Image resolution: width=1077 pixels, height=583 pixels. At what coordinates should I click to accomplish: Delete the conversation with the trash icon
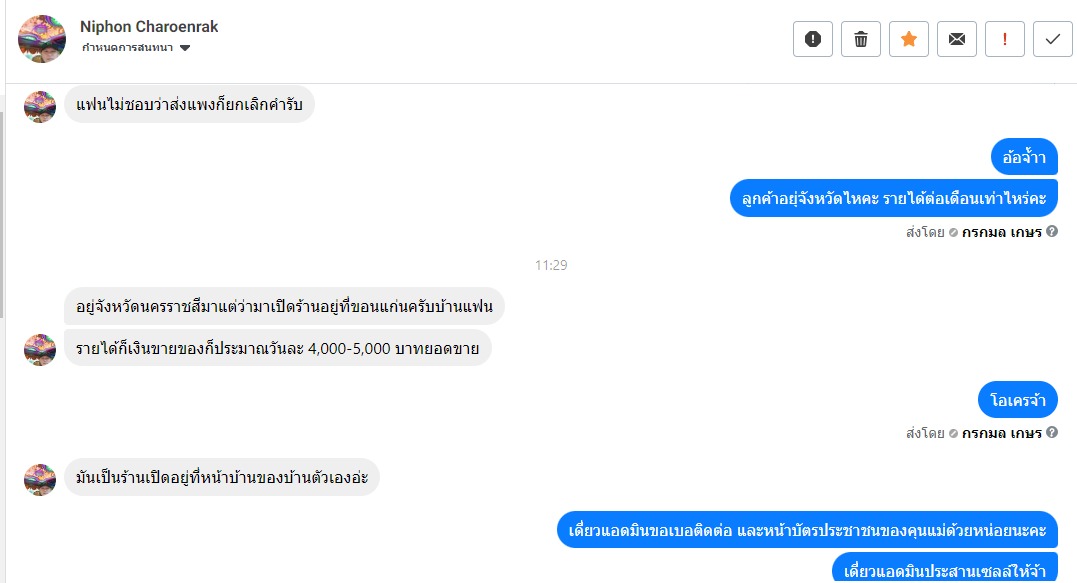click(861, 39)
